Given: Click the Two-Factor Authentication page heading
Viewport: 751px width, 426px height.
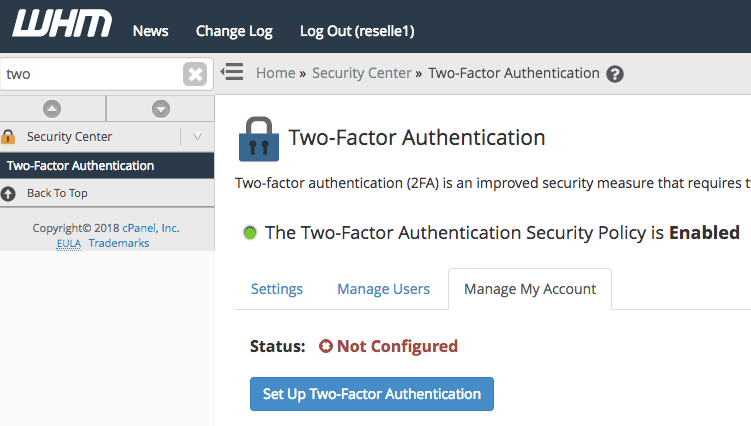Looking at the screenshot, I should (417, 138).
